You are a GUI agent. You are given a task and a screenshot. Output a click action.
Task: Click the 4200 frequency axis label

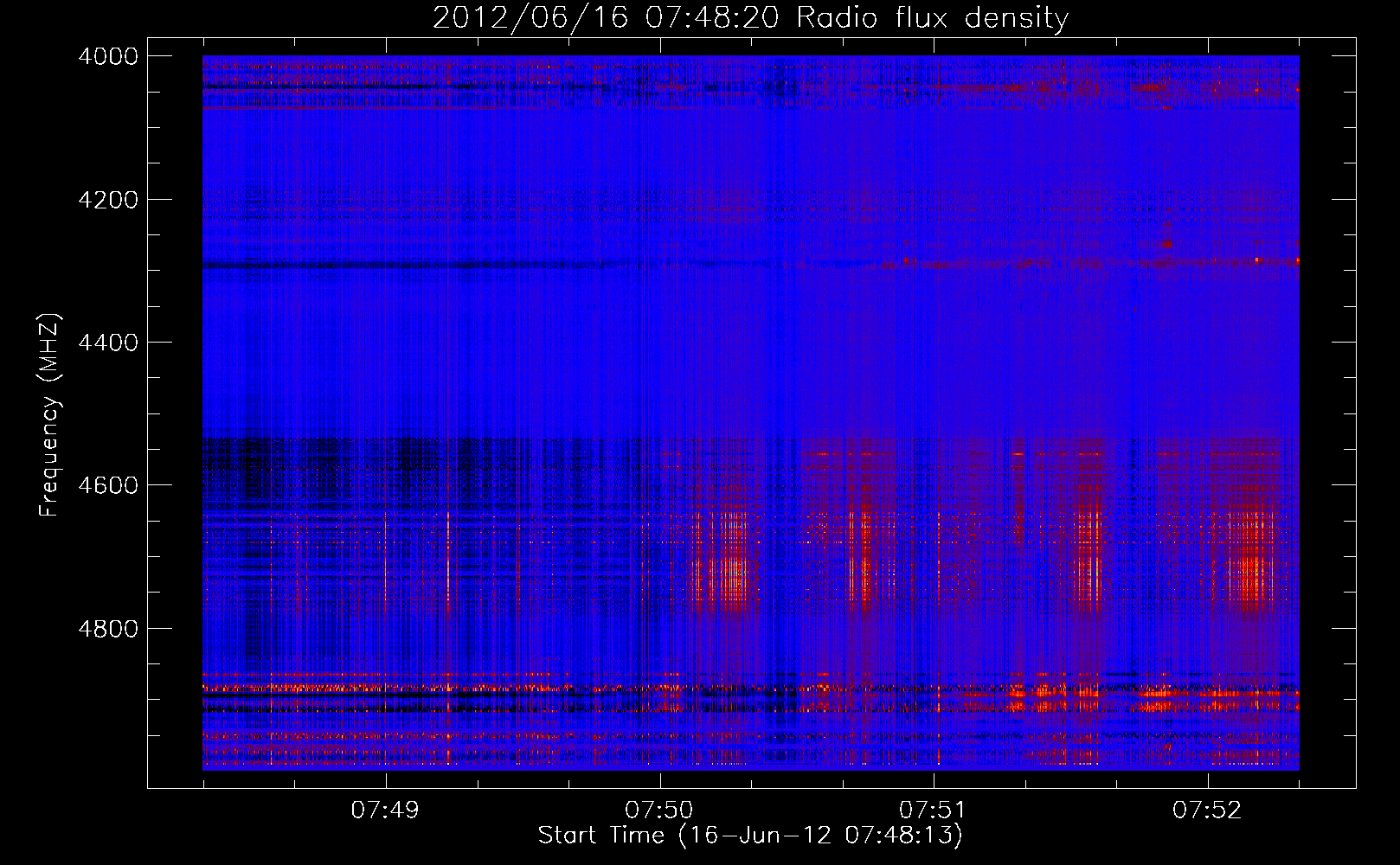click(x=108, y=200)
